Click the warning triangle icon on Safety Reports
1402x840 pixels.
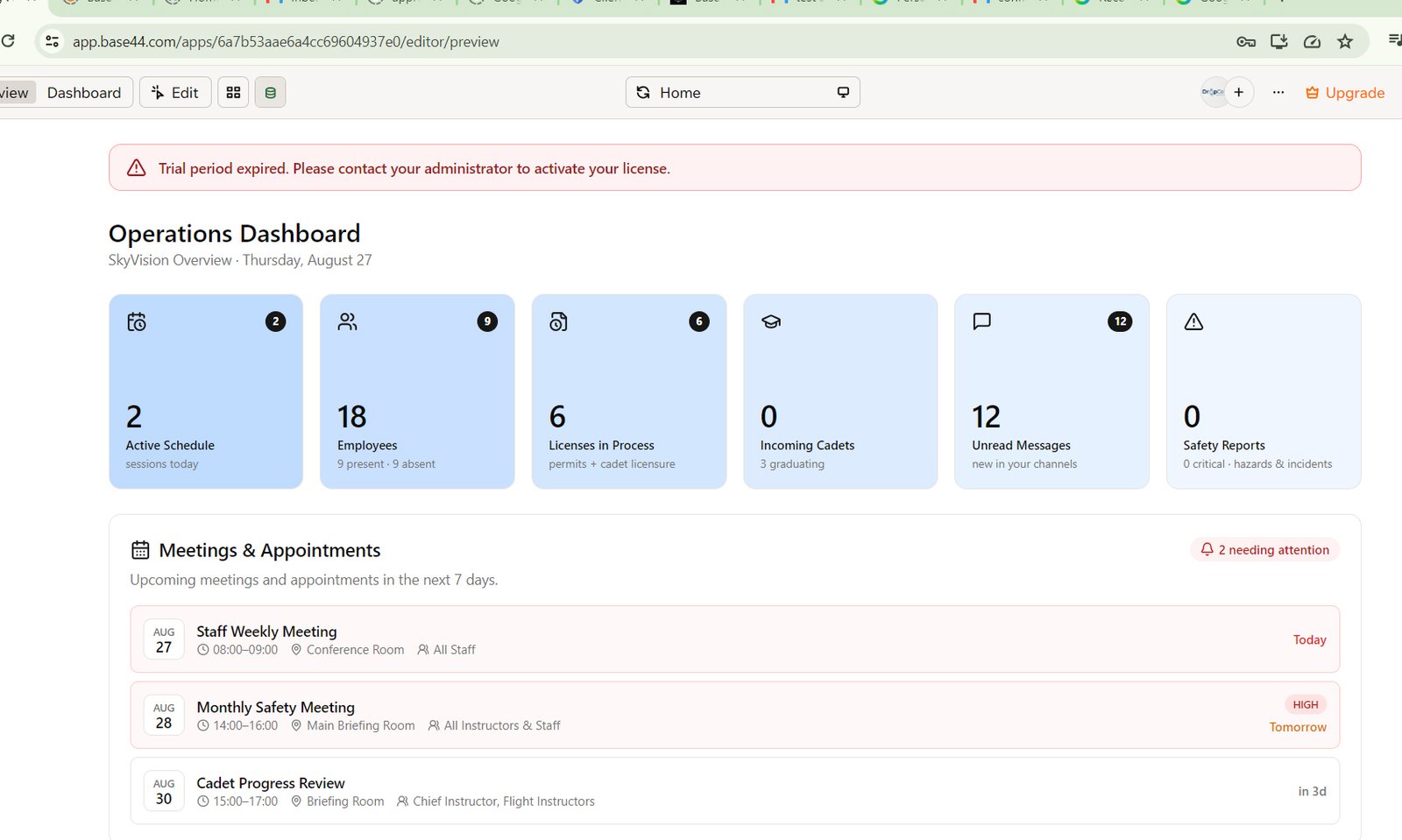pos(1193,321)
